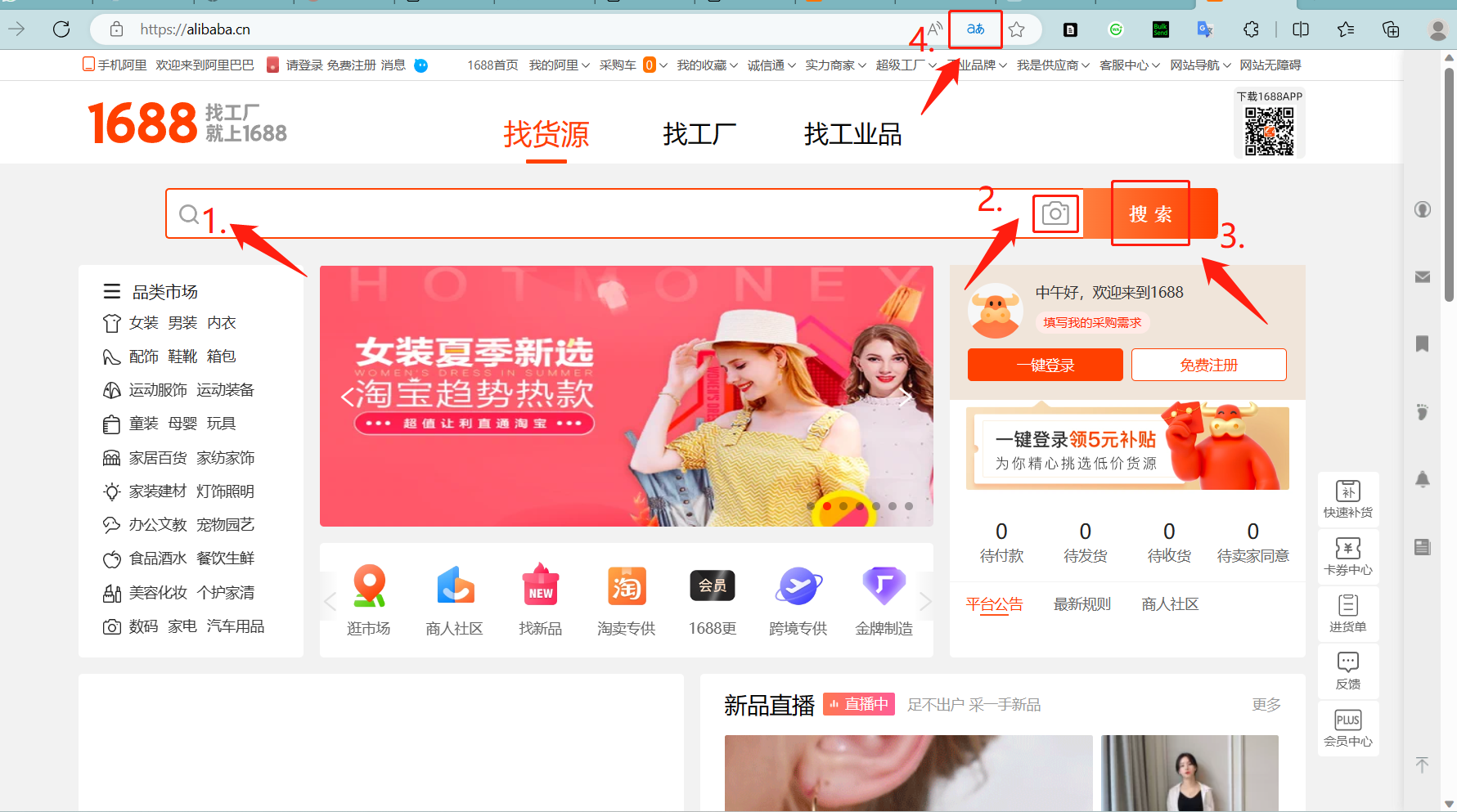Screen dimensions: 1457x812
Task: Click the camera image-search icon
Action: pyautogui.click(x=1055, y=214)
